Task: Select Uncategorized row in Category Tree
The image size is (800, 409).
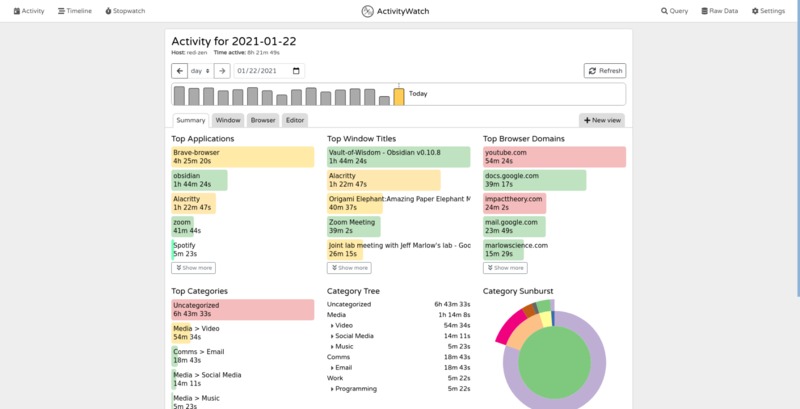Action: [398, 304]
